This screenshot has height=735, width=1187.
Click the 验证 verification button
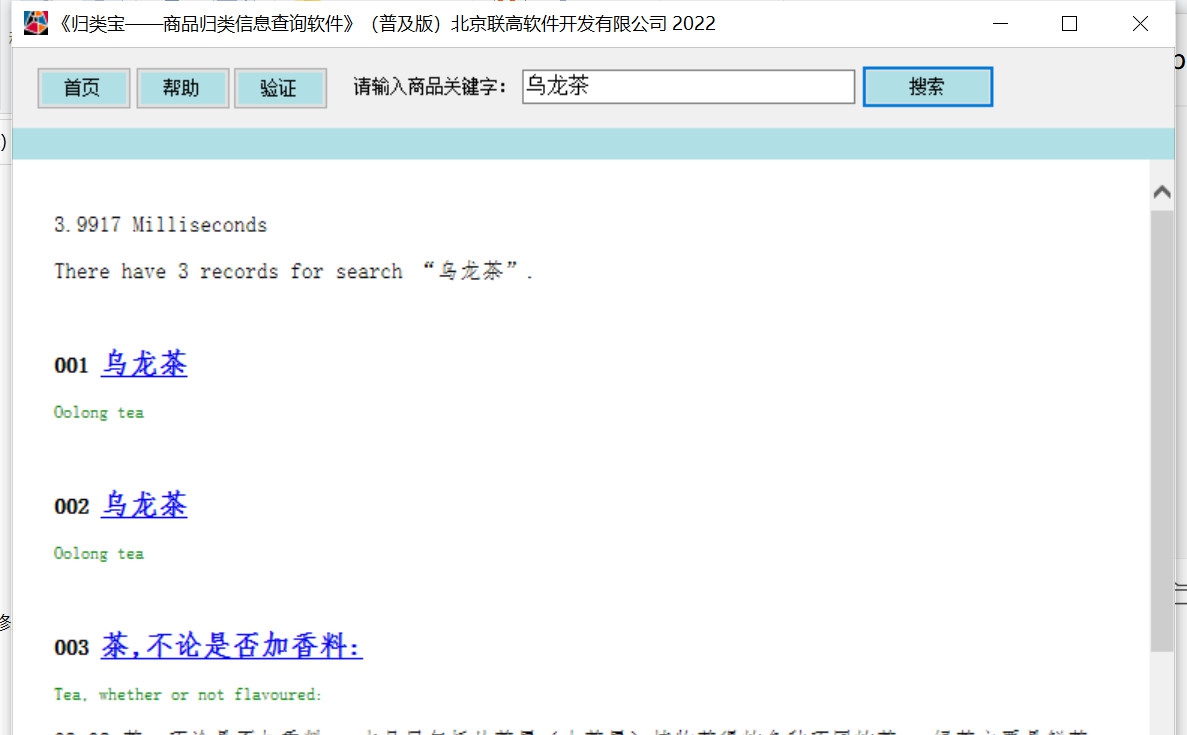pos(280,87)
